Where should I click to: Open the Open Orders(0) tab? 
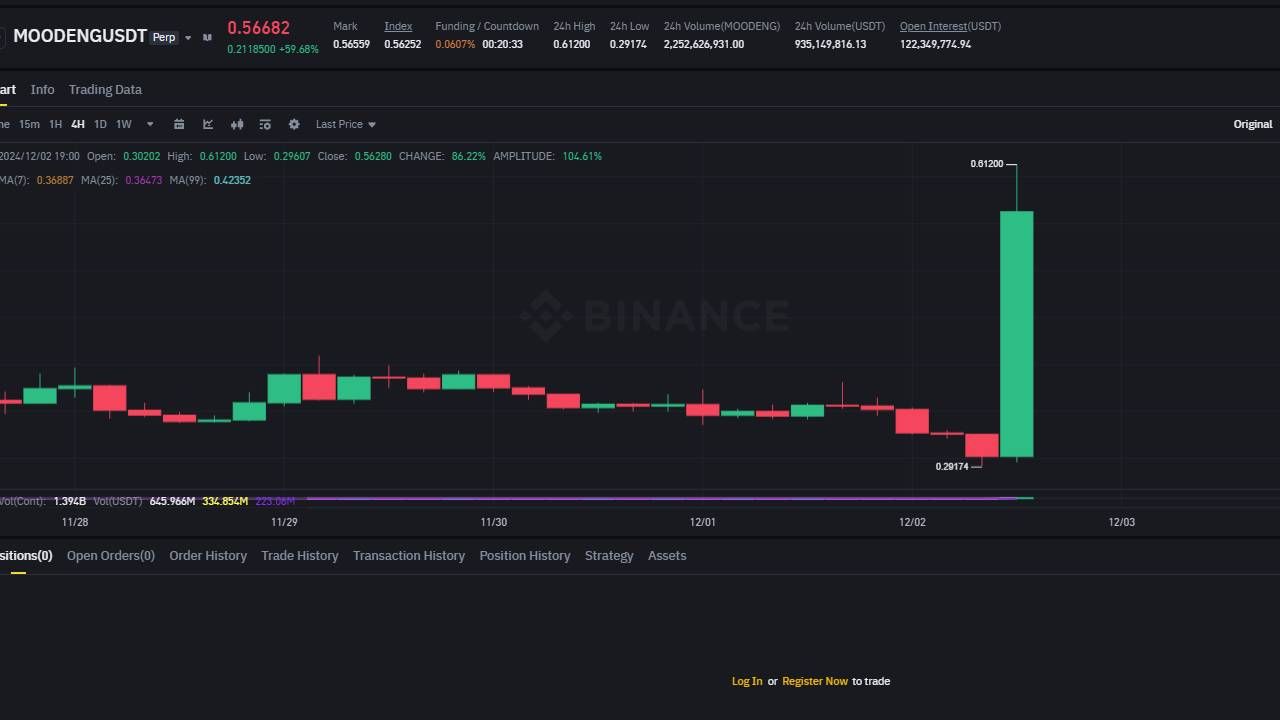click(111, 555)
